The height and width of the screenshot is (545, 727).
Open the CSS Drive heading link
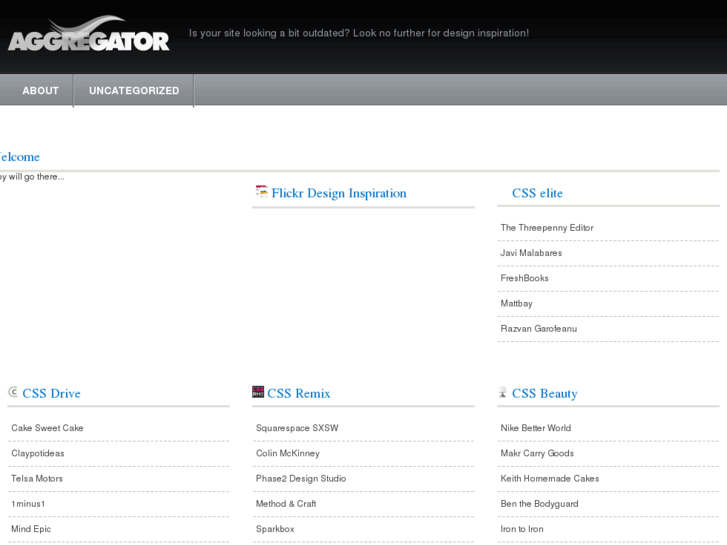pyautogui.click(x=51, y=393)
